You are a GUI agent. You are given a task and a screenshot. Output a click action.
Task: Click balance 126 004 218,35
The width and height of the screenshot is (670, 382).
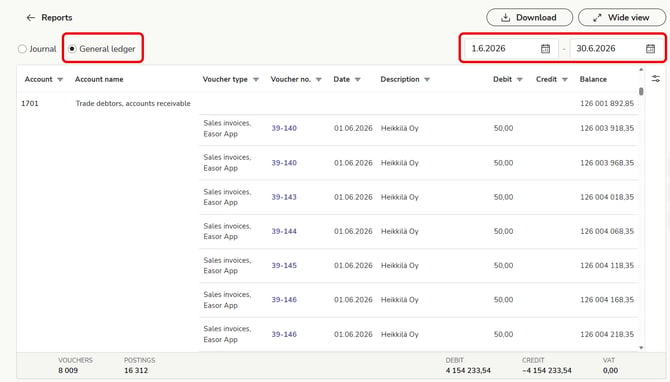(607, 334)
